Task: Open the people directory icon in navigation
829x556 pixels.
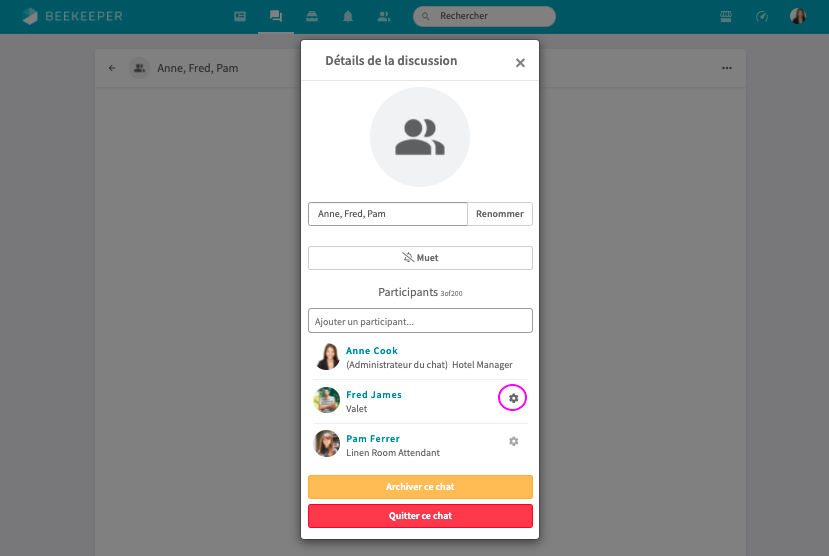Action: pos(384,17)
